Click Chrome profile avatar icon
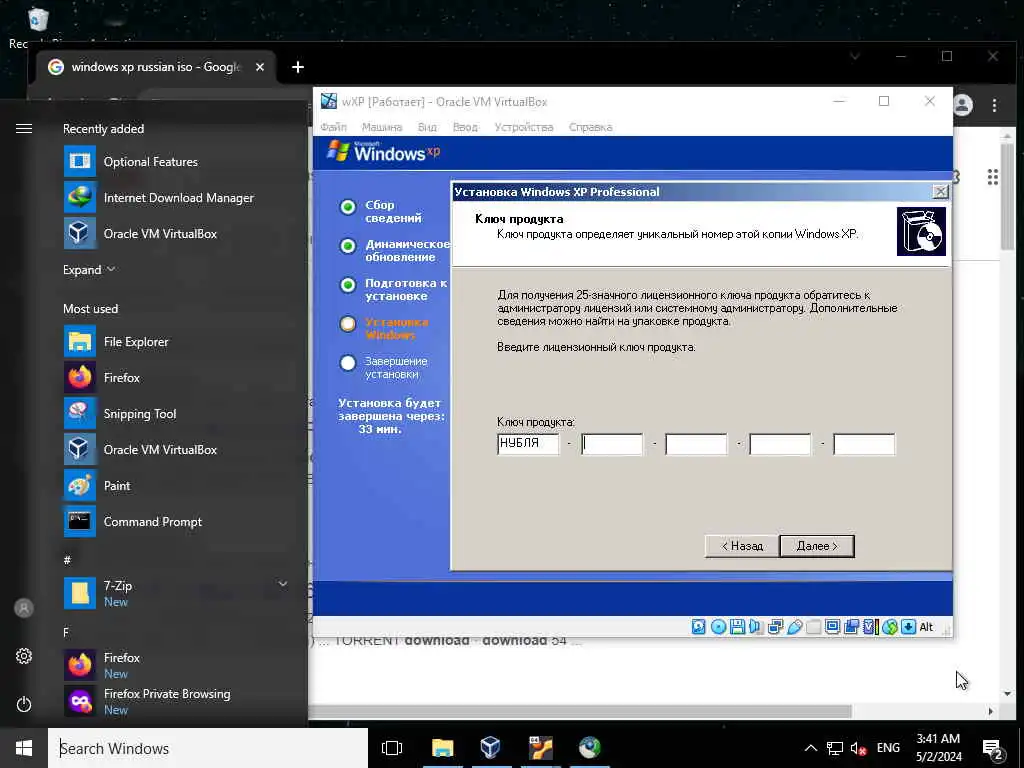The width and height of the screenshot is (1024, 768). coord(963,105)
